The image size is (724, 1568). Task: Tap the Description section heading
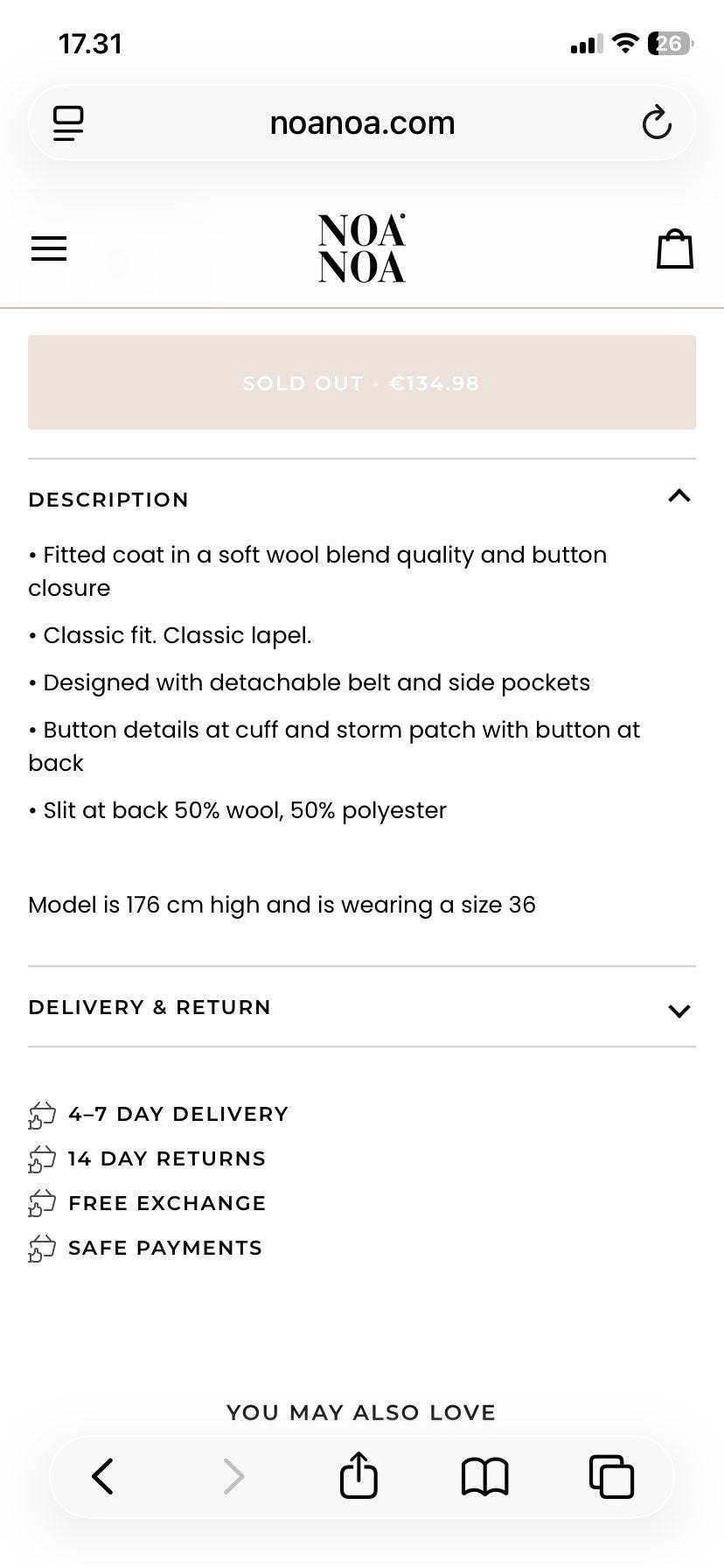point(108,500)
